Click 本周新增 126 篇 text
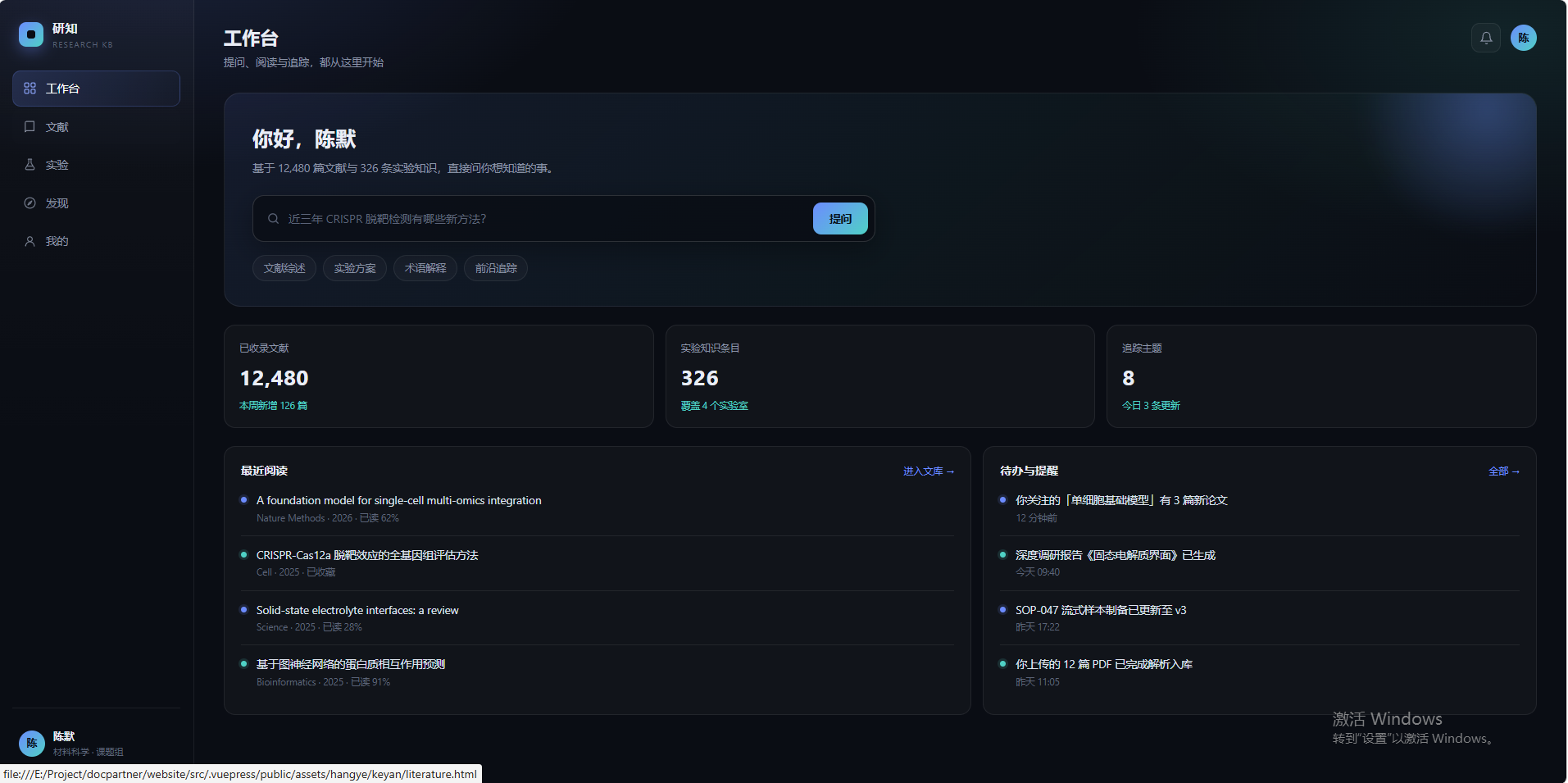 click(274, 406)
